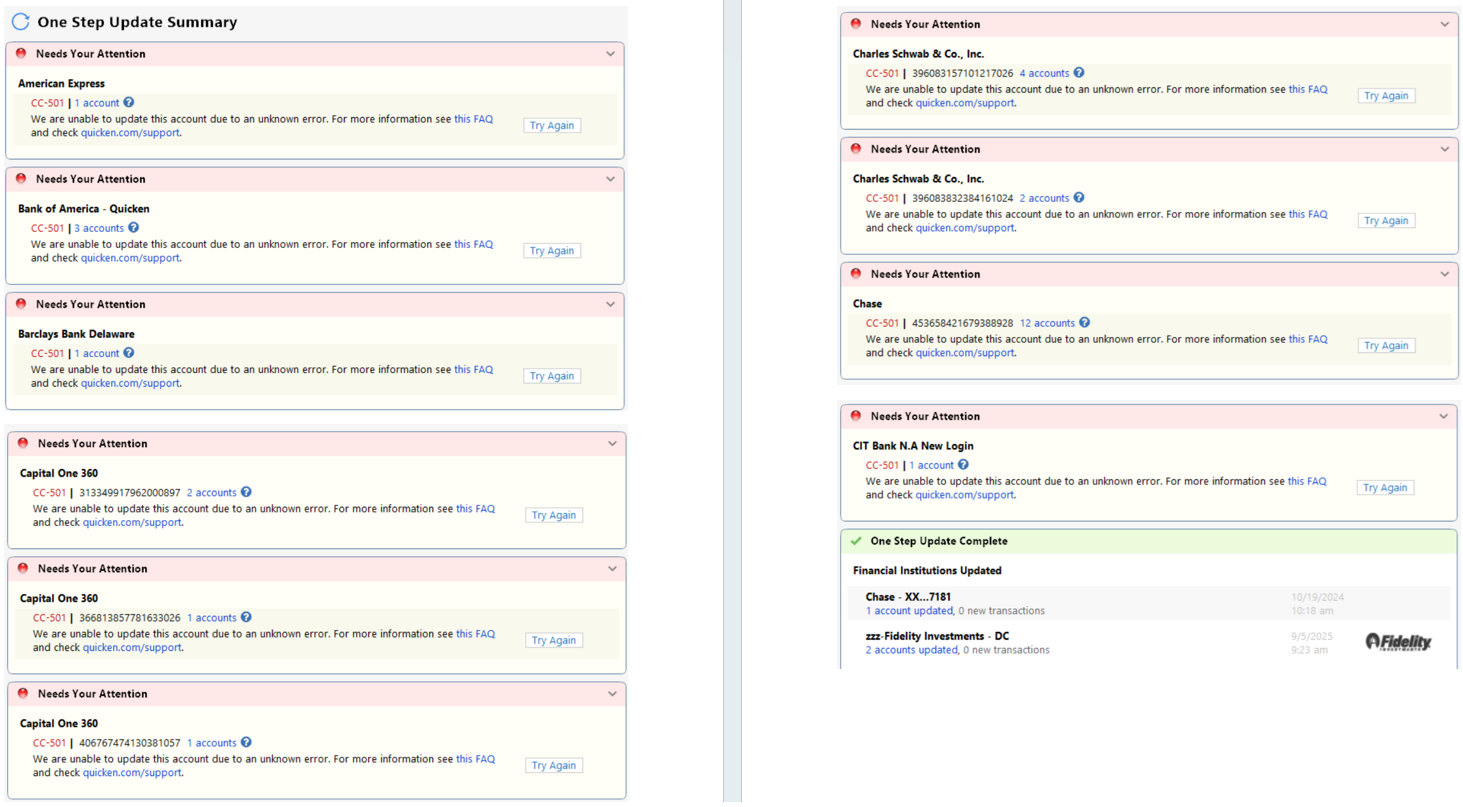Open Bank of America '3 accounts' link

coord(99,228)
